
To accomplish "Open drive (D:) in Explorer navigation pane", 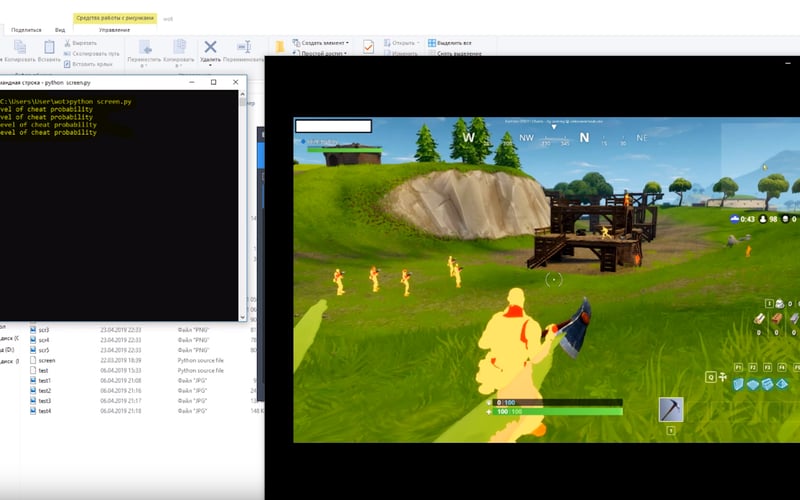I will pyautogui.click(x=7, y=350).
